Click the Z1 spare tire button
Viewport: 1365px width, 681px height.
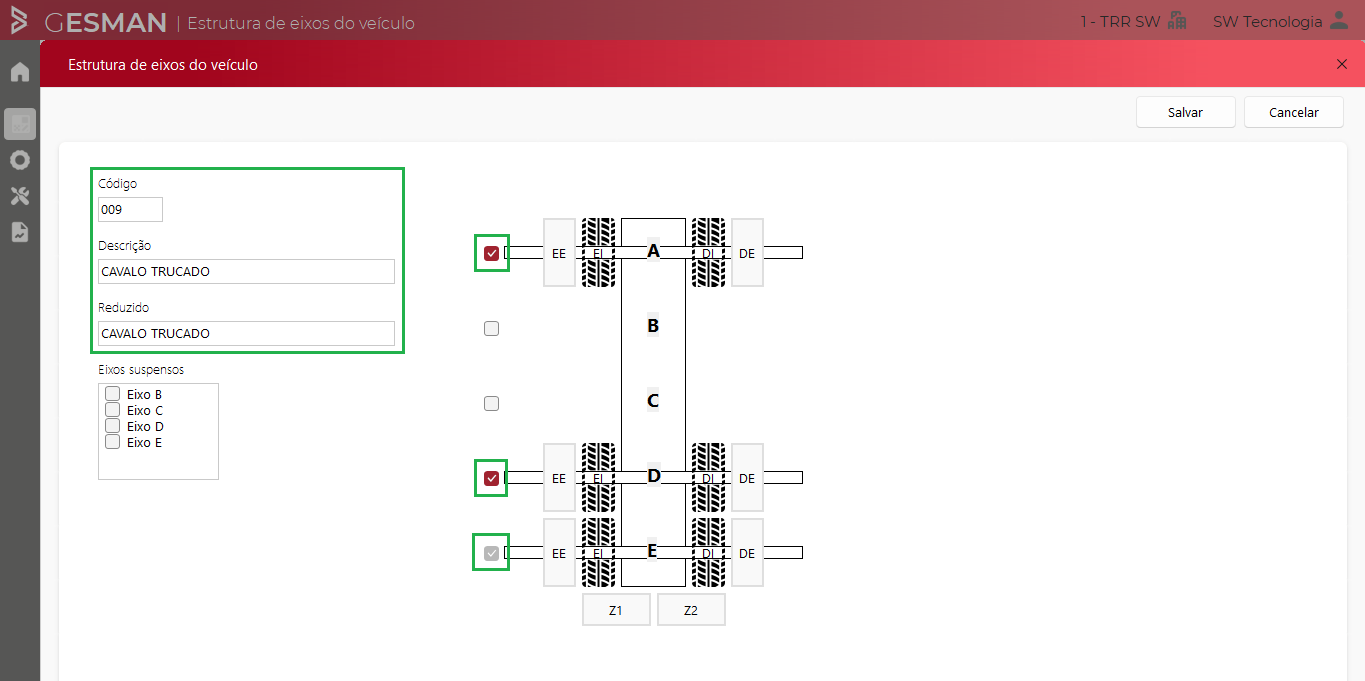pyautogui.click(x=616, y=610)
